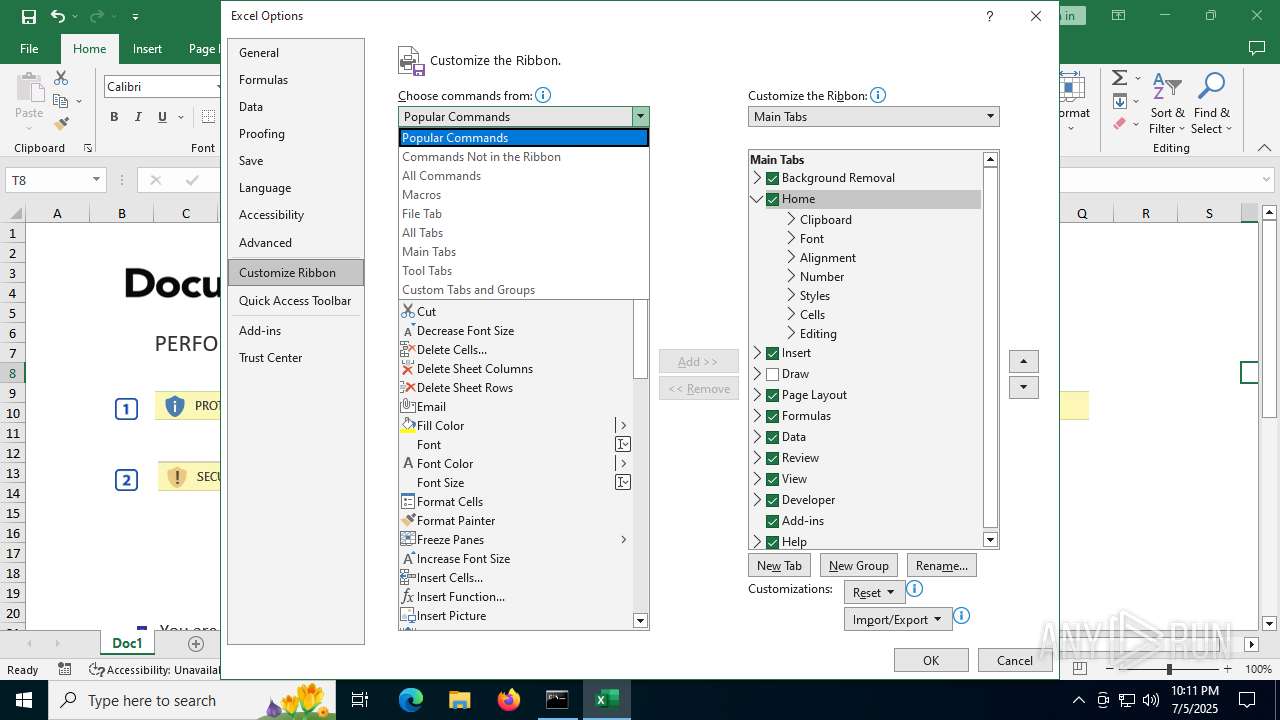Viewport: 1280px width, 720px height.
Task: Click the New Tab button
Action: tap(779, 565)
